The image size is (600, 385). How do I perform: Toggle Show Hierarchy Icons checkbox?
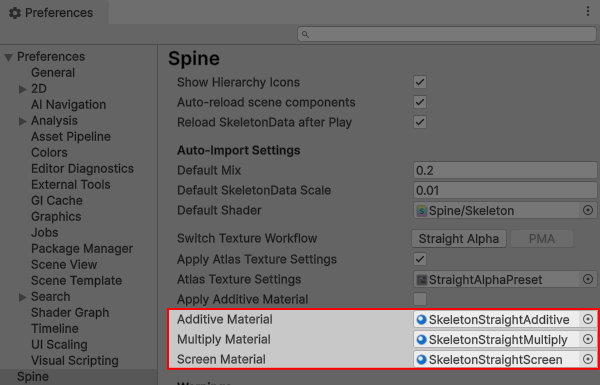420,82
